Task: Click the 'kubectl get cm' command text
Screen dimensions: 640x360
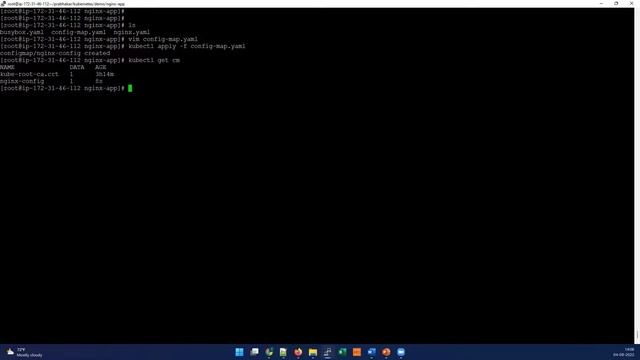Action: pyautogui.click(x=154, y=60)
